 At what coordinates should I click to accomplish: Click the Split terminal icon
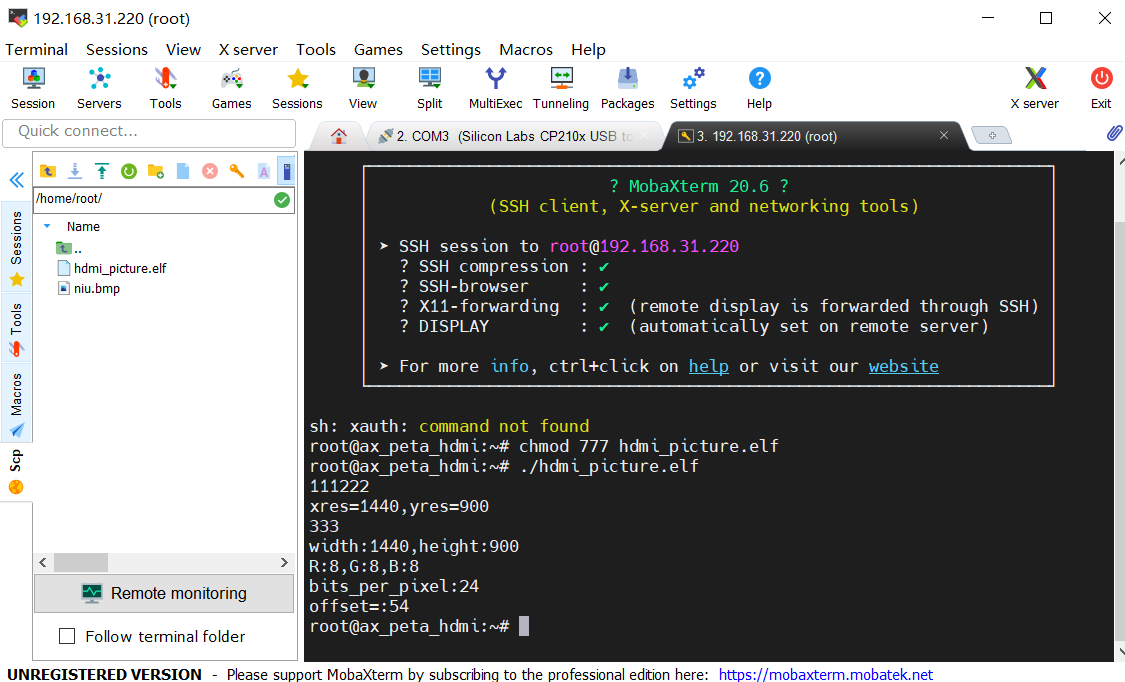[x=429, y=88]
